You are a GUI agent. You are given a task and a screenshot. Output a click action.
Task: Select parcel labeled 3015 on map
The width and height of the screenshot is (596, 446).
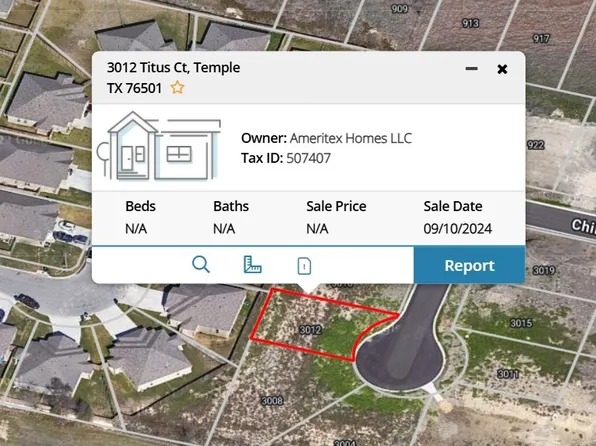pyautogui.click(x=521, y=323)
